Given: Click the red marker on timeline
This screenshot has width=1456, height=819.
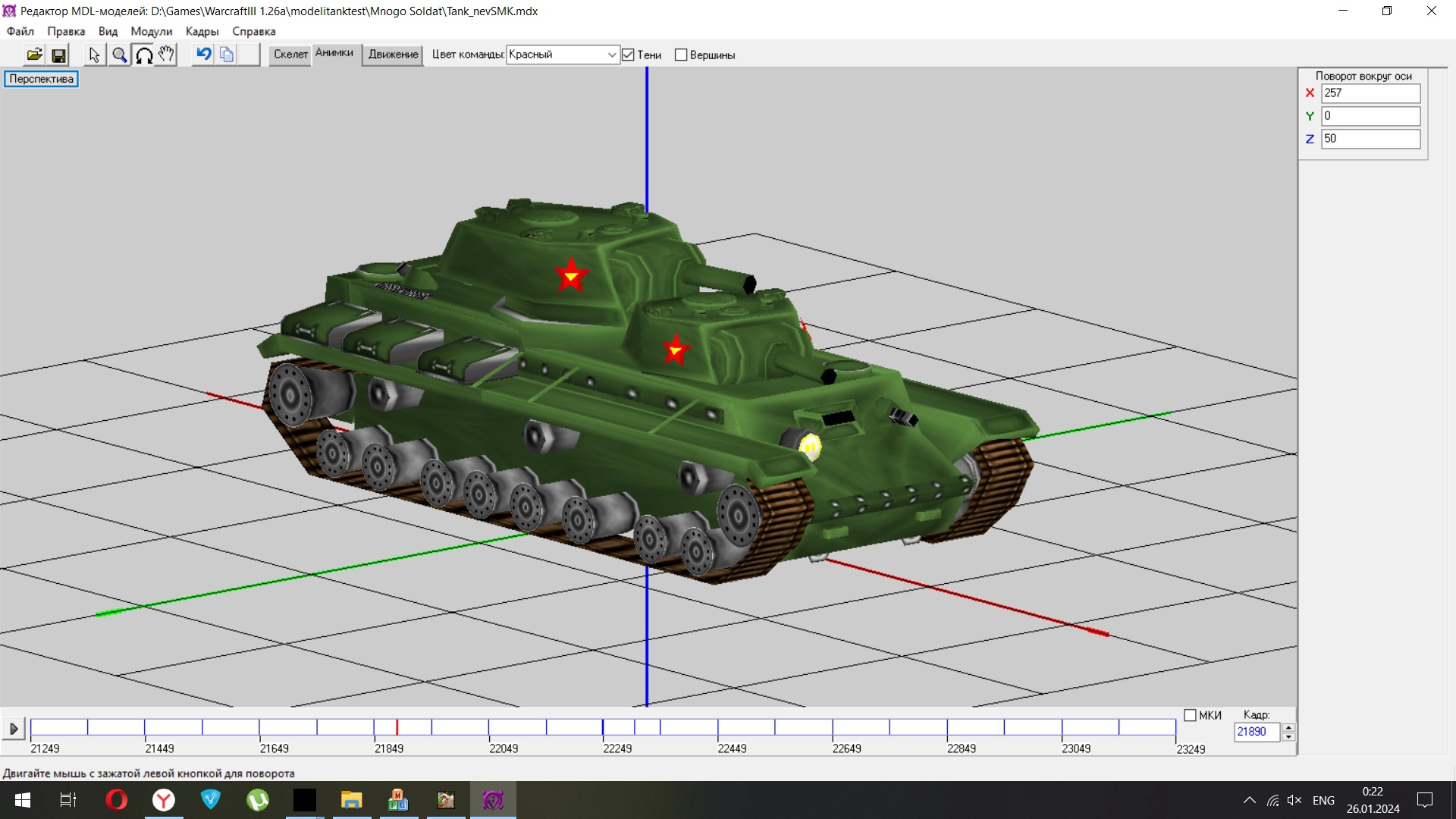Looking at the screenshot, I should (397, 727).
